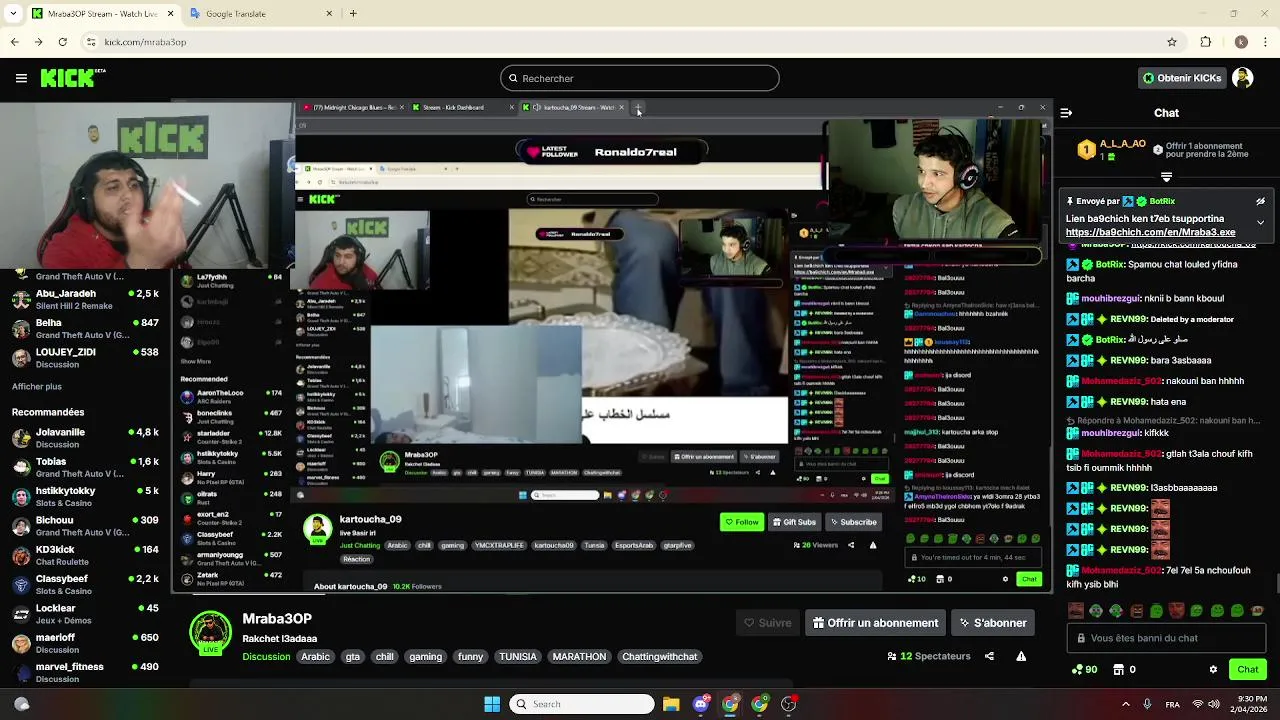
Task: Click the banned chat input field
Action: pyautogui.click(x=1166, y=638)
